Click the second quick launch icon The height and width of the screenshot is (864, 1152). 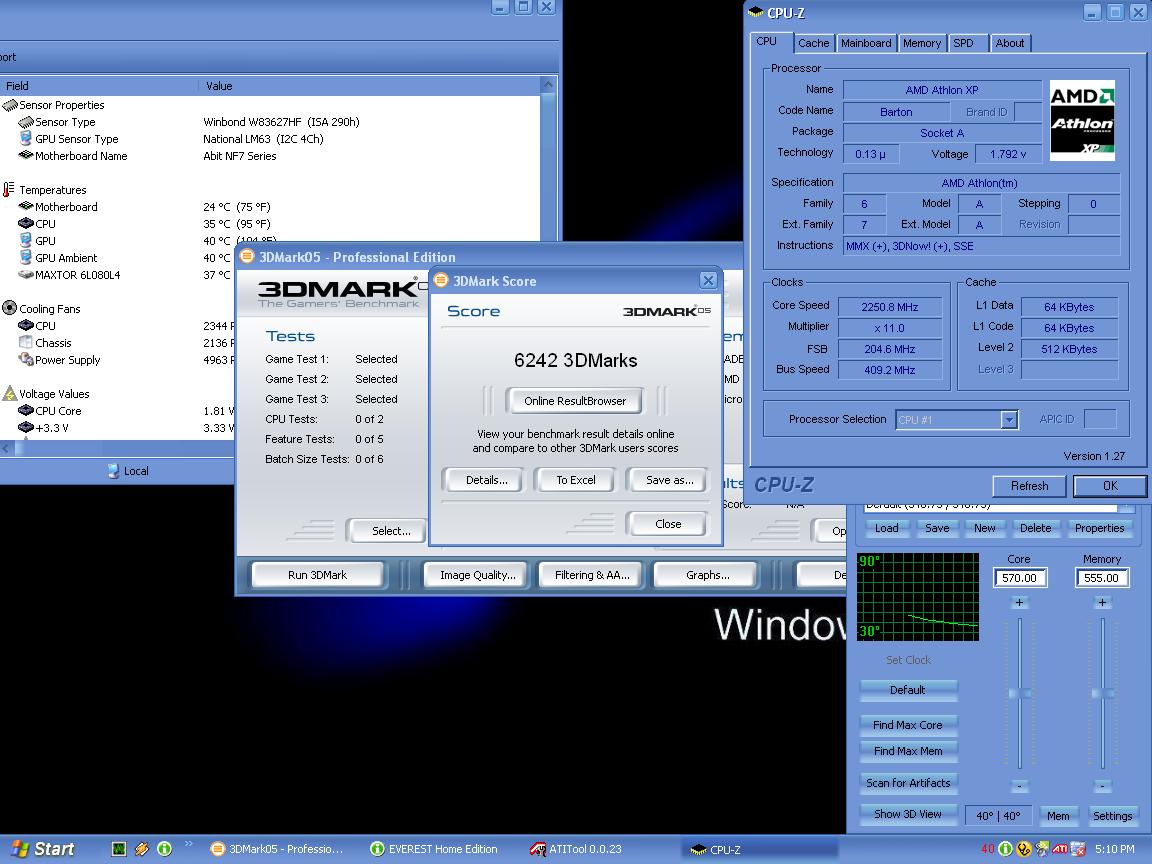[142, 849]
